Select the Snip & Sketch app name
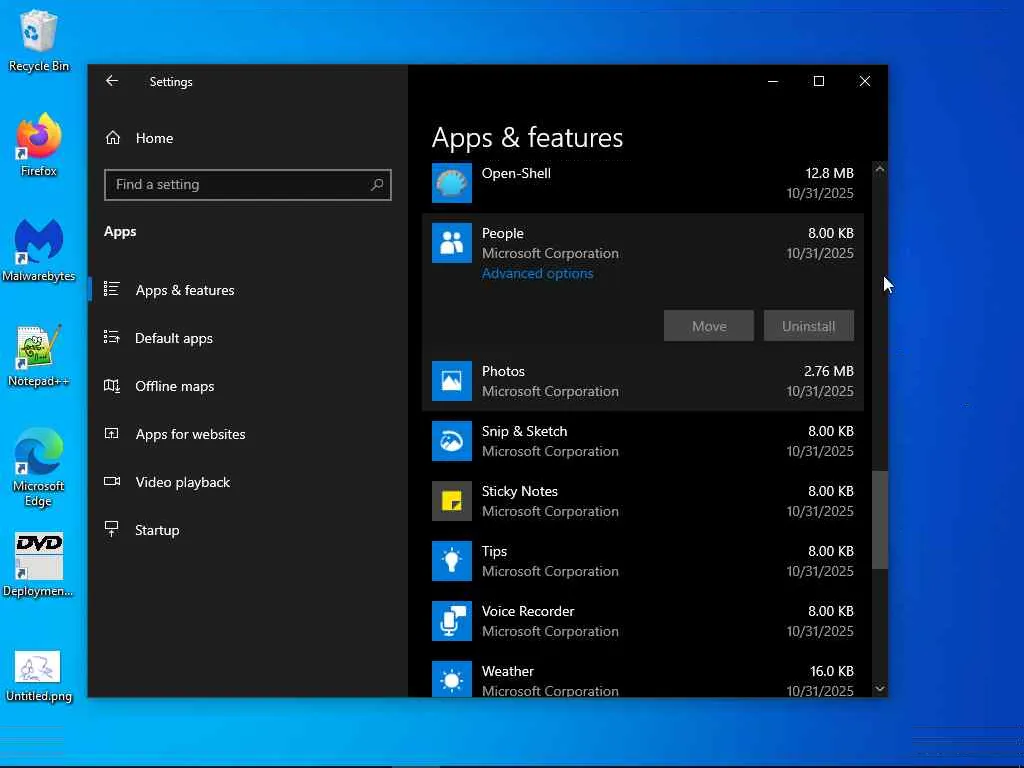Viewport: 1024px width, 768px height. pos(524,431)
